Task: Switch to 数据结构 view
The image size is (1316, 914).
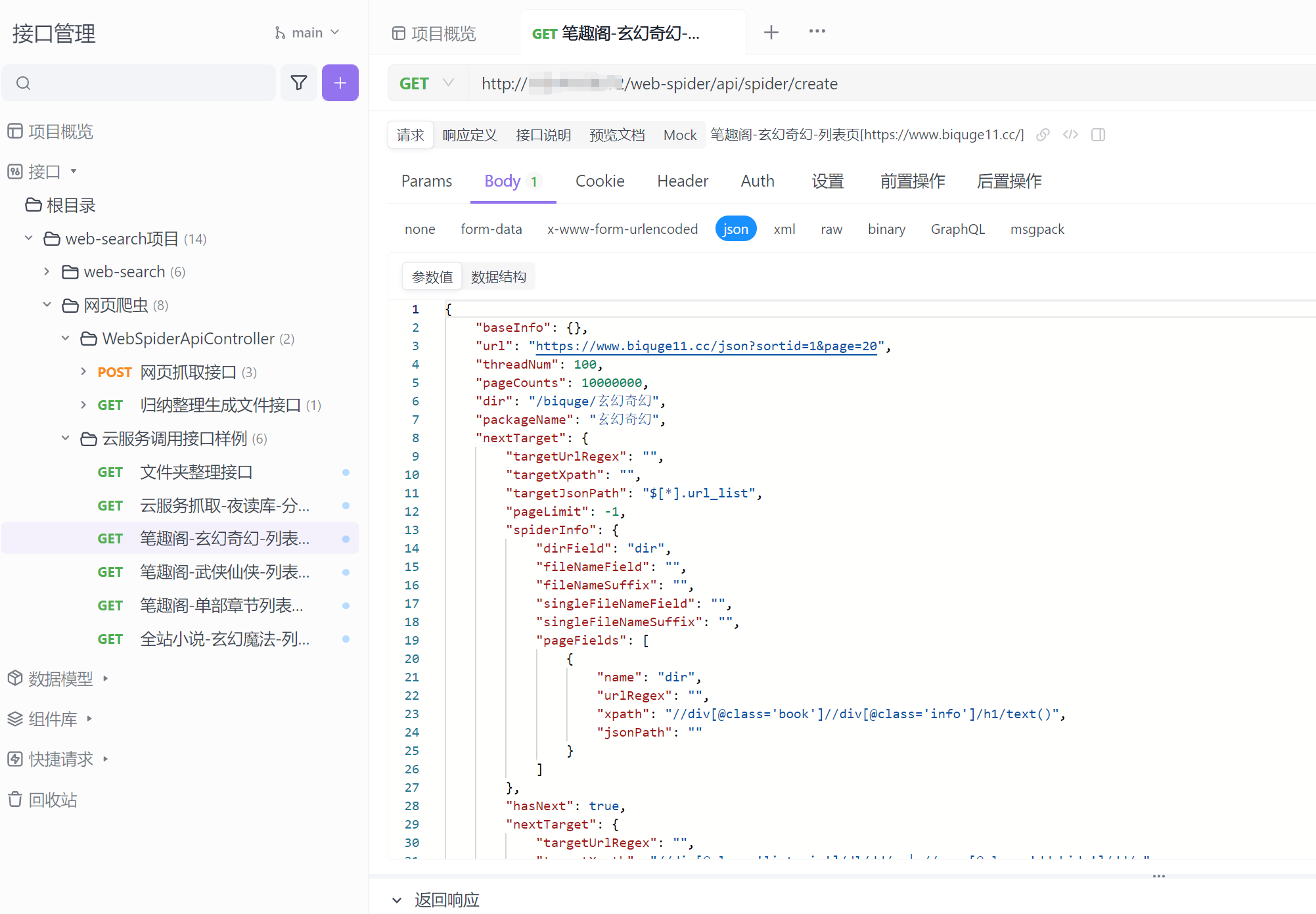Action: pyautogui.click(x=499, y=277)
